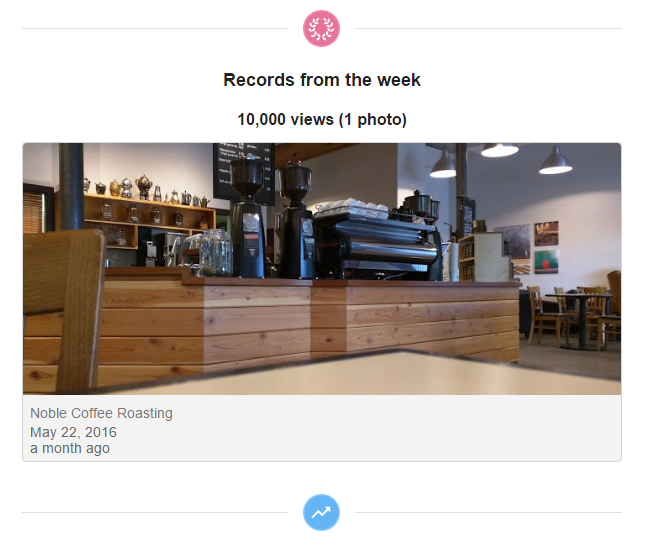Click the teapots on the wooden shelf
648x540 pixels.
147,189
